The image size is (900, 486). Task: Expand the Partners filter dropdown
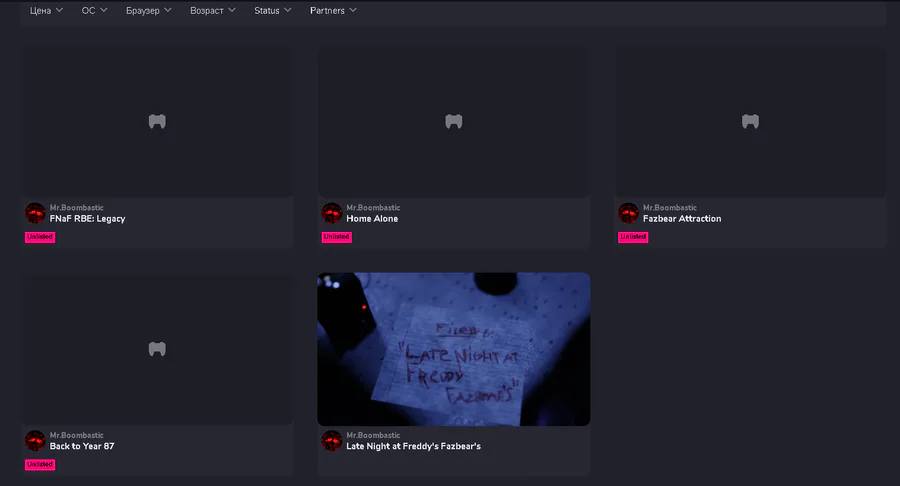pyautogui.click(x=333, y=10)
